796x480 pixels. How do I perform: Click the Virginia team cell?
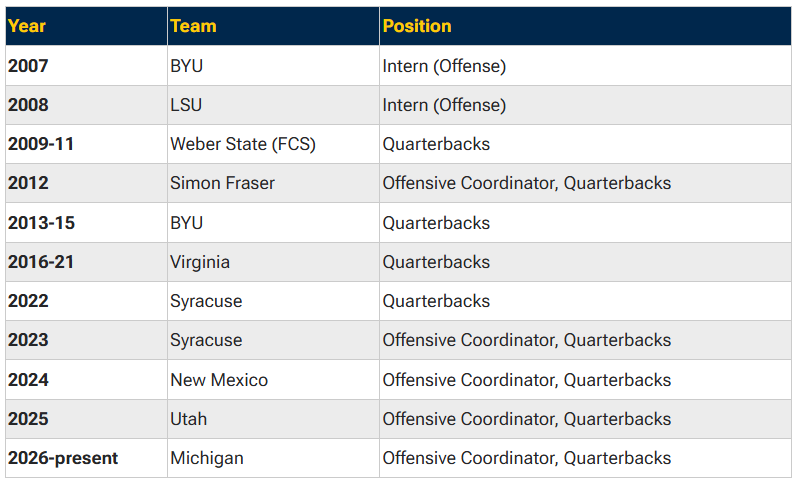273,262
